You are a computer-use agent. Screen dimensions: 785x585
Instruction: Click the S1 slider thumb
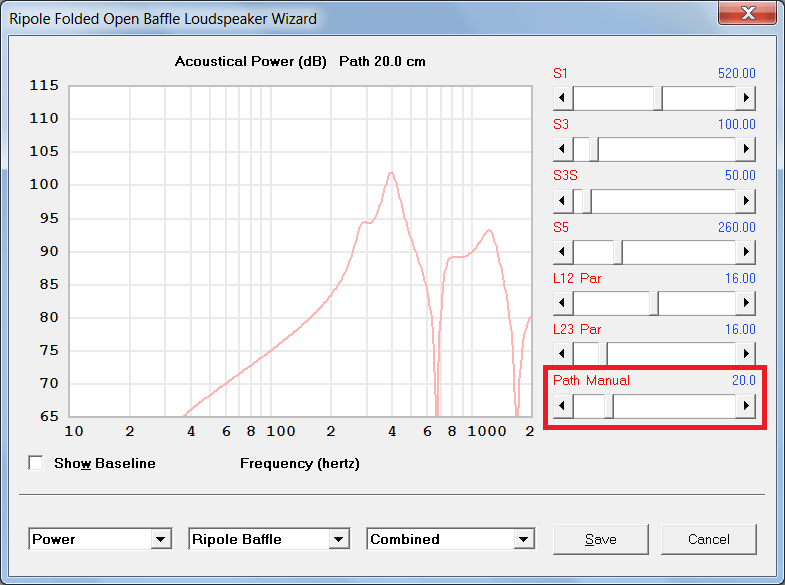tap(658, 98)
